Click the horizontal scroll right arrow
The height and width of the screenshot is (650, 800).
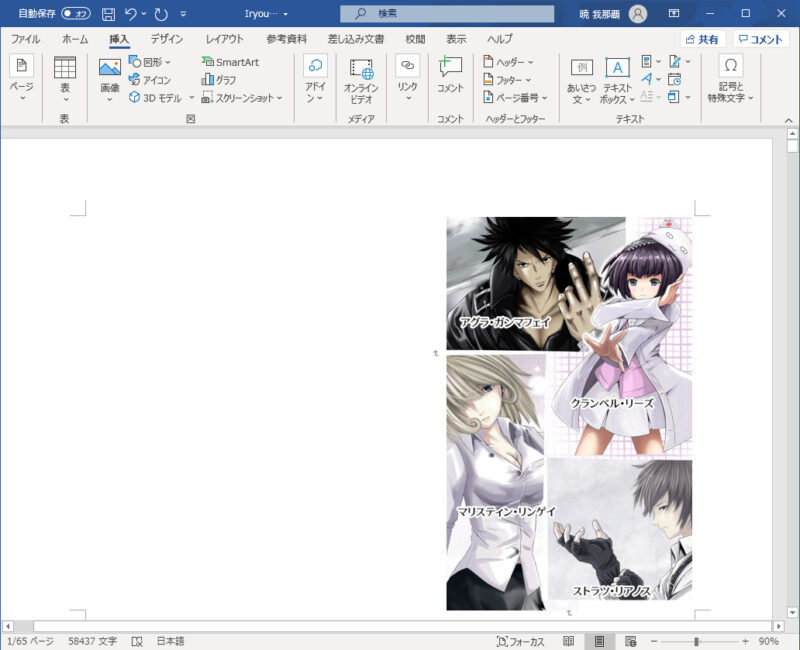(779, 626)
